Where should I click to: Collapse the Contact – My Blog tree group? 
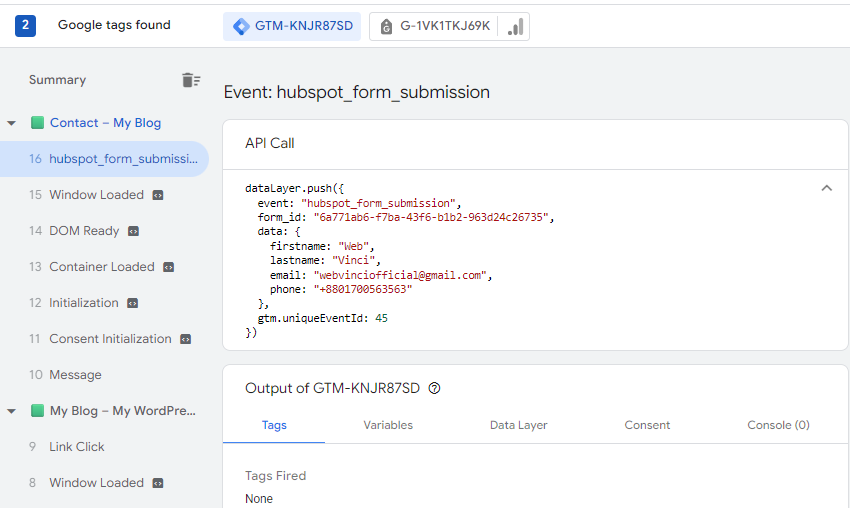click(x=12, y=123)
